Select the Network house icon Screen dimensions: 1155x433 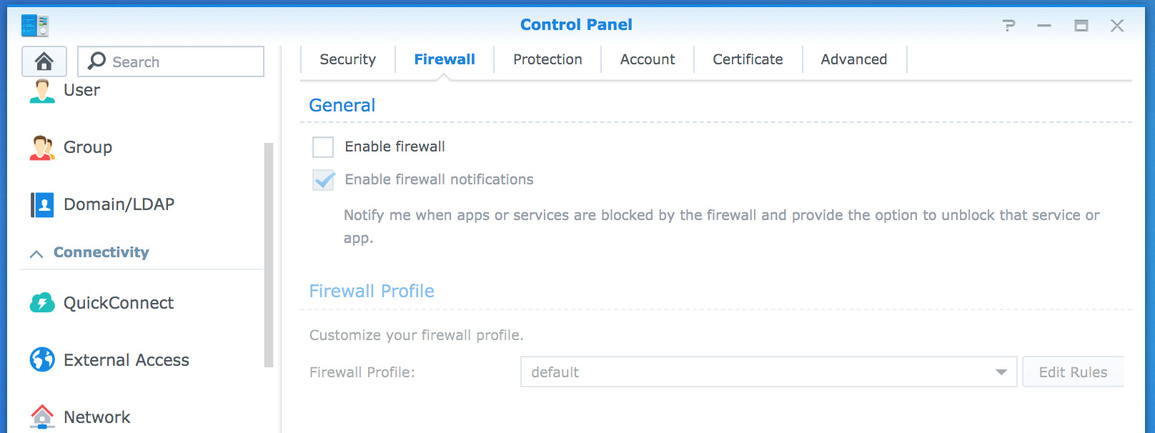(42, 416)
